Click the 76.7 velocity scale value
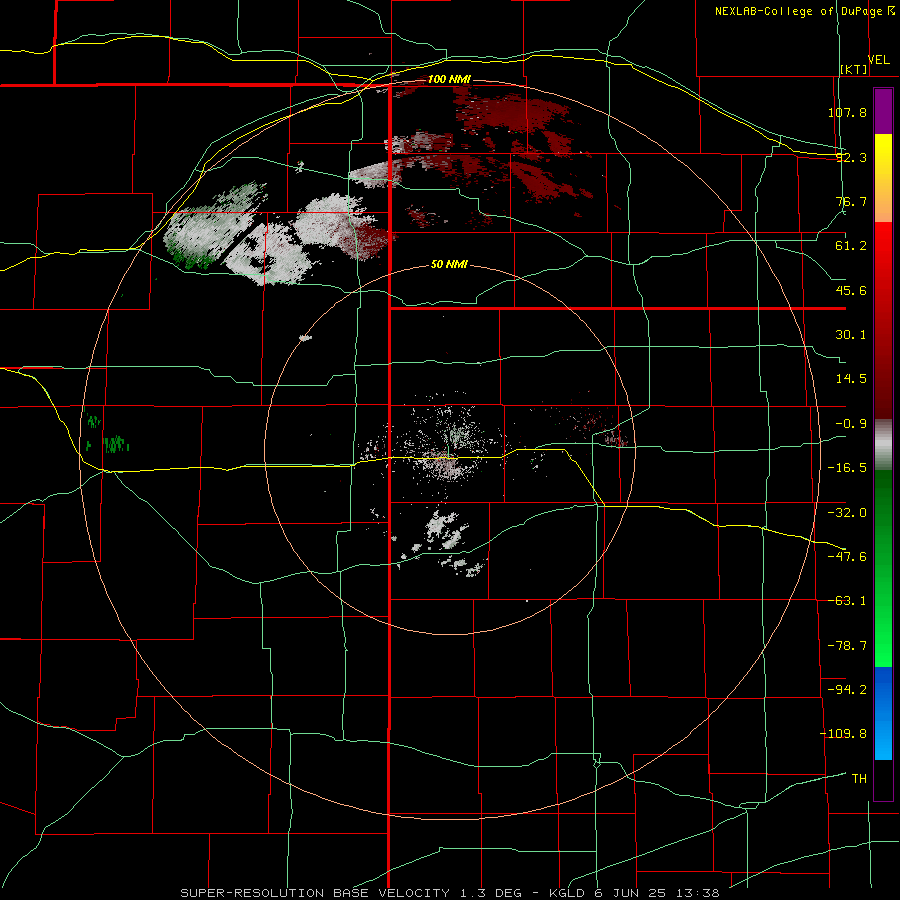The width and height of the screenshot is (900, 900). click(x=851, y=201)
